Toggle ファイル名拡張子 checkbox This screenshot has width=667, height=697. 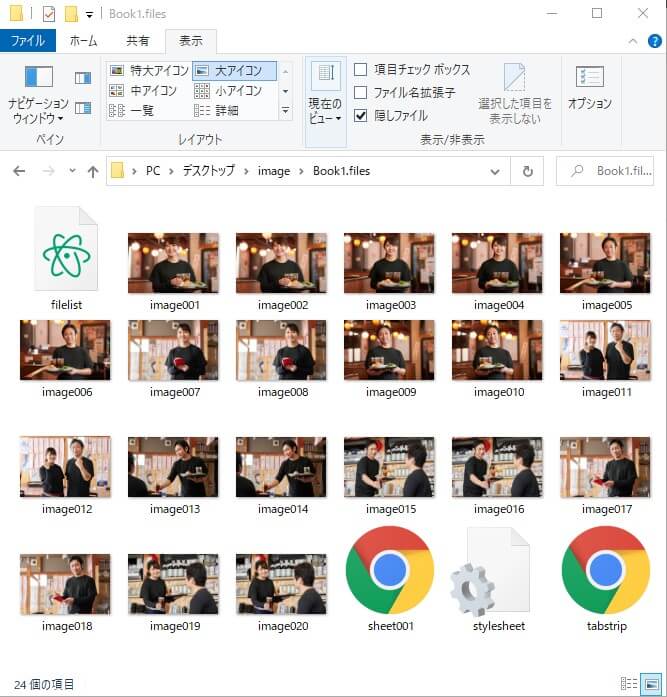pyautogui.click(x=361, y=93)
